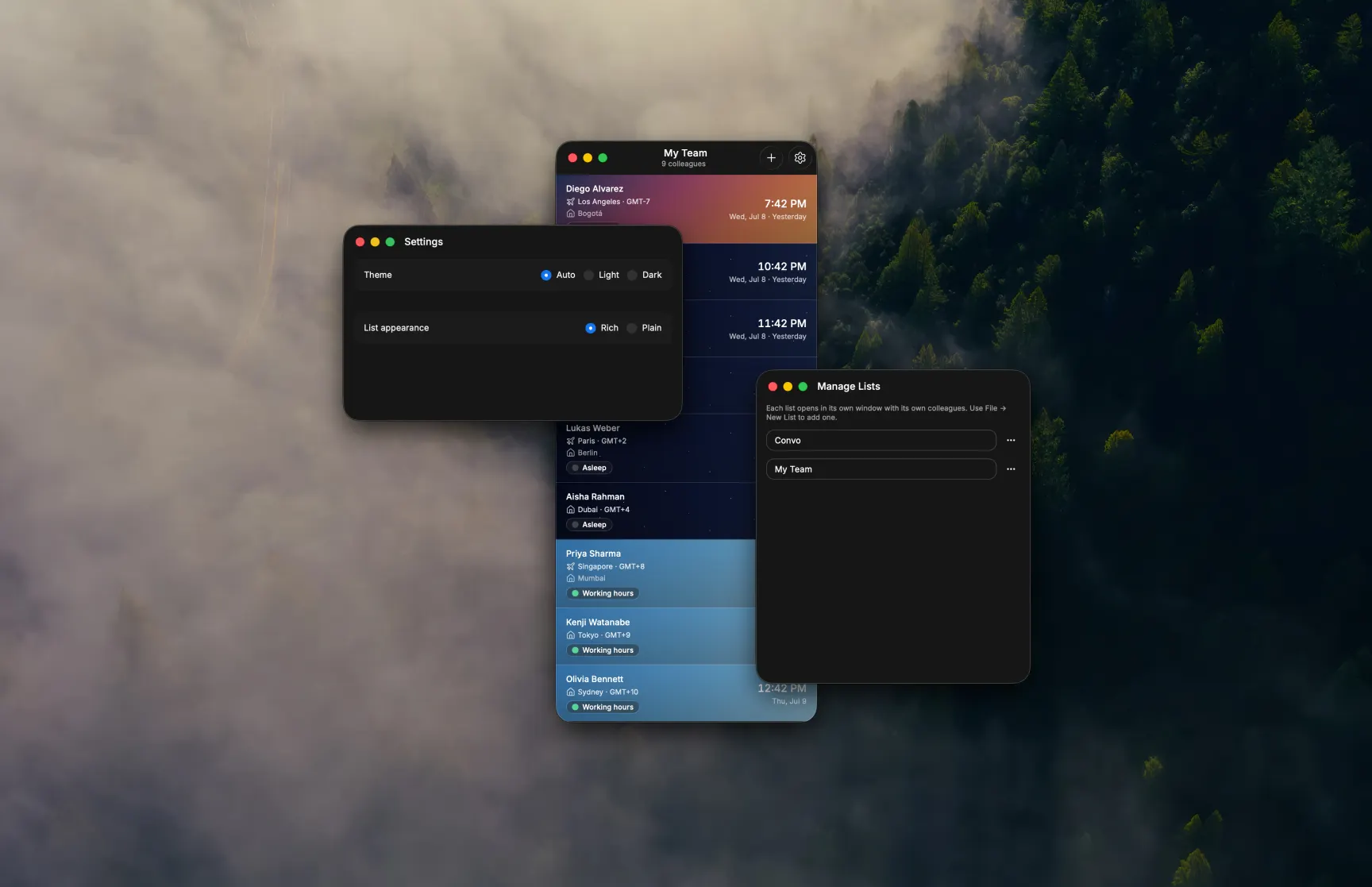Click the plane icon next to Los Angeles
The height and width of the screenshot is (887, 1372).
[570, 202]
